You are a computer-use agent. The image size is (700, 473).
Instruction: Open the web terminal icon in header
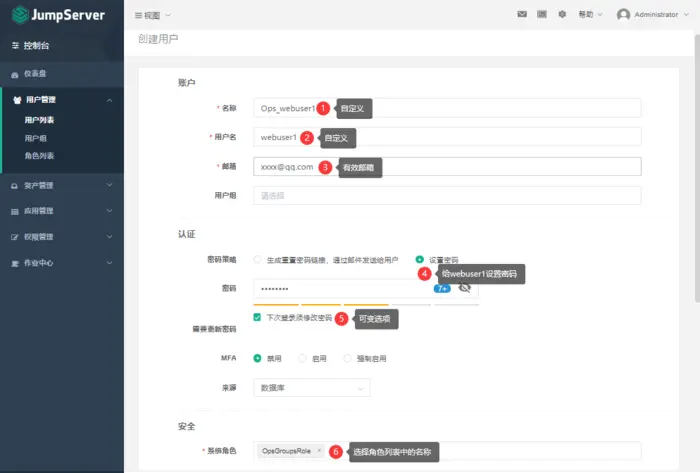point(542,14)
